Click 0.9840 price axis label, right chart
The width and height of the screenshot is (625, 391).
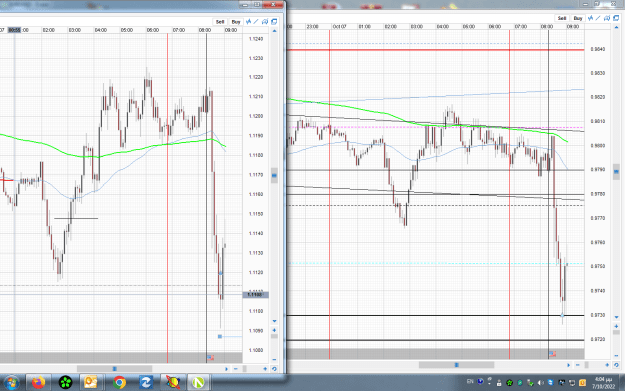click(x=598, y=49)
